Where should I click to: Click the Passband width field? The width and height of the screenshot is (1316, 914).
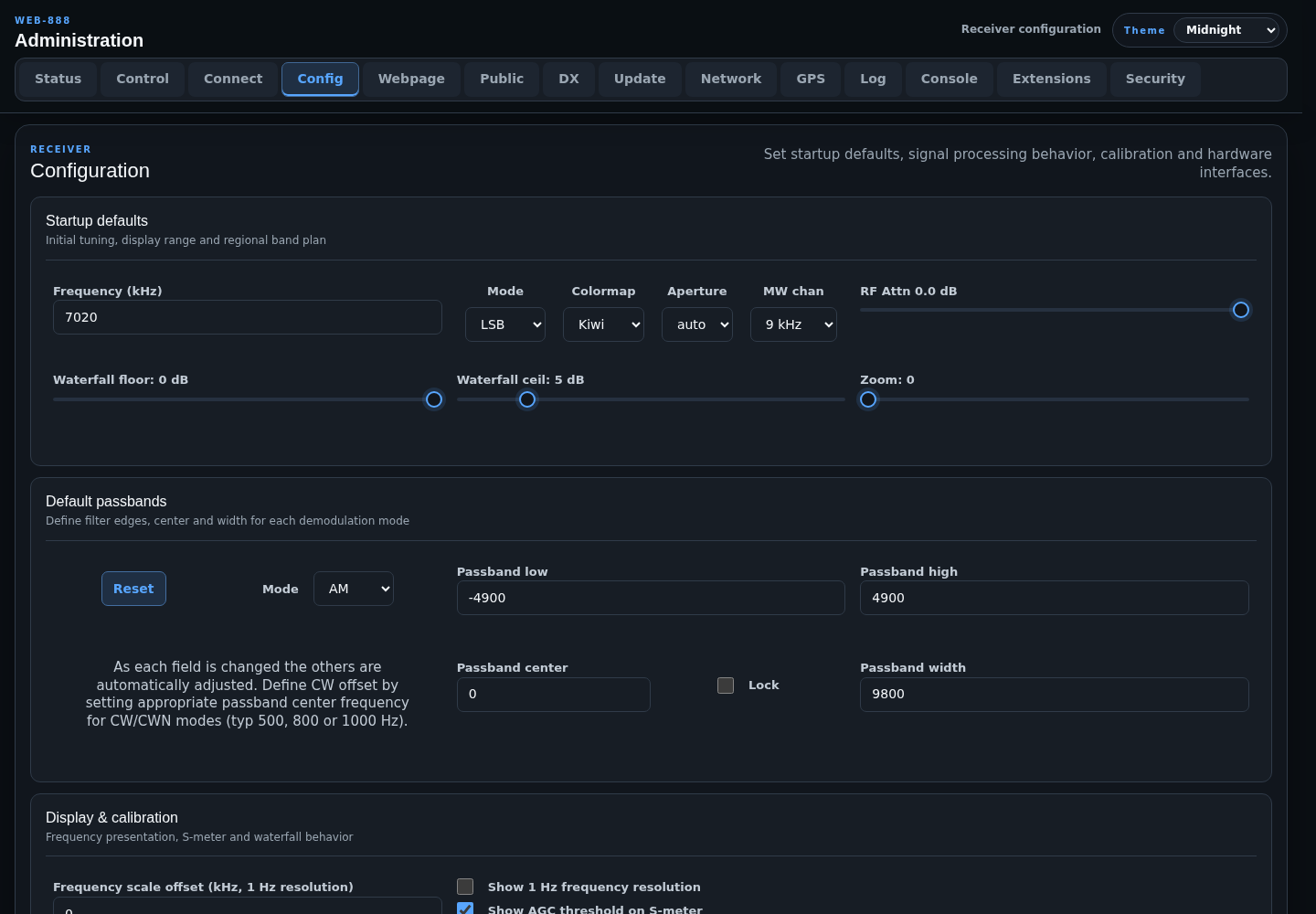coord(1055,695)
